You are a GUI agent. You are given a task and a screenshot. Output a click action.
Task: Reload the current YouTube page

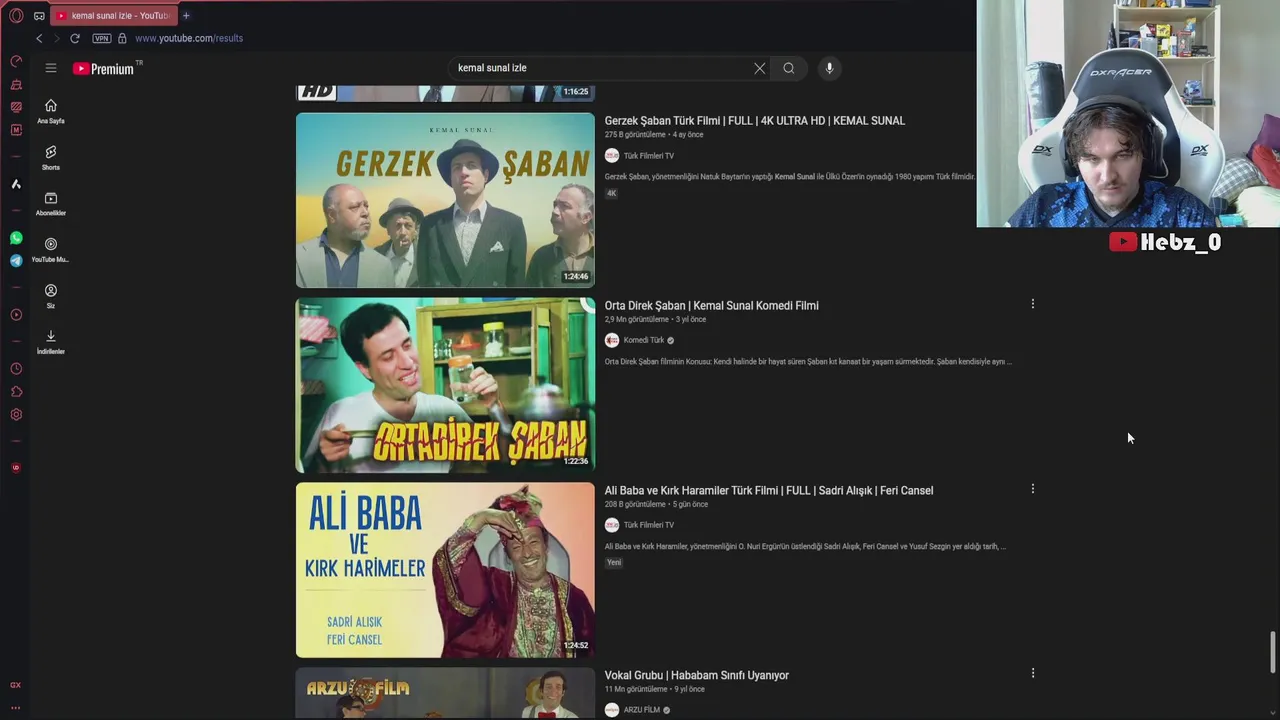click(74, 38)
